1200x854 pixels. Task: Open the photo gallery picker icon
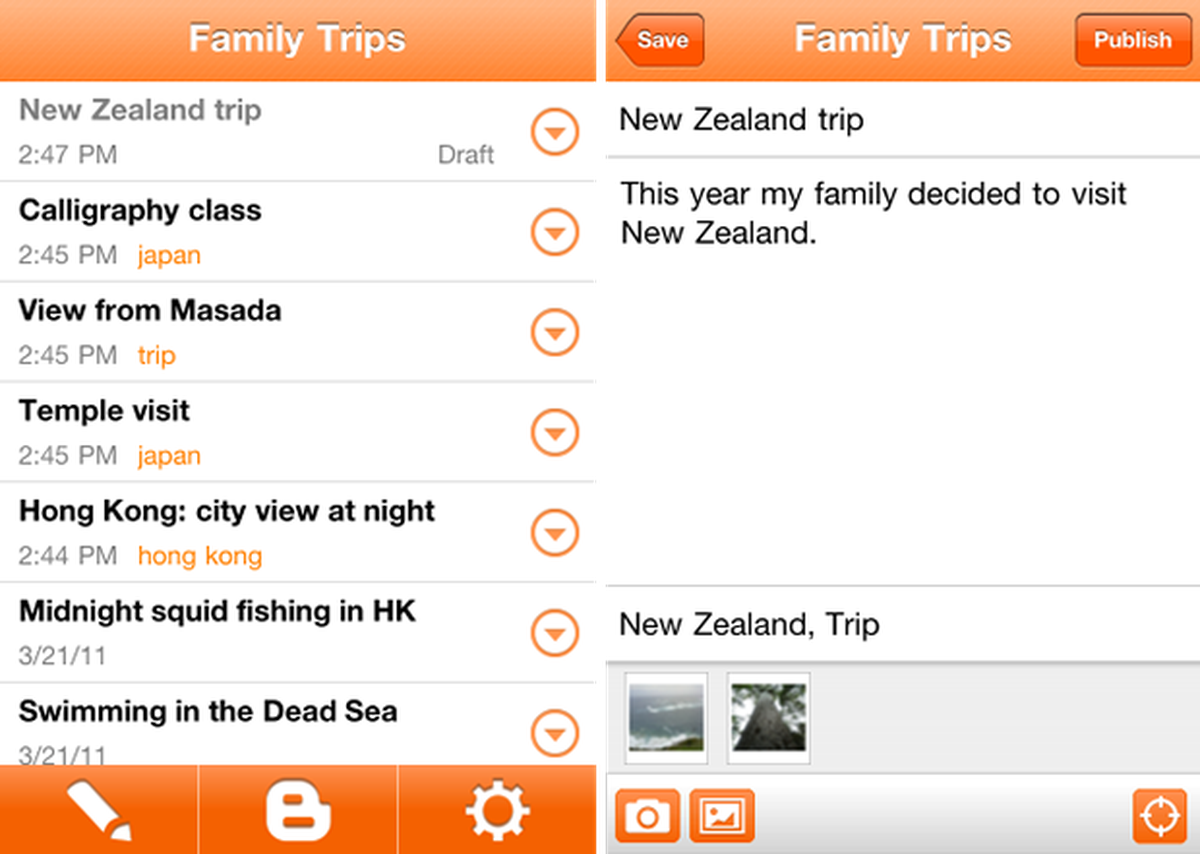click(x=722, y=815)
